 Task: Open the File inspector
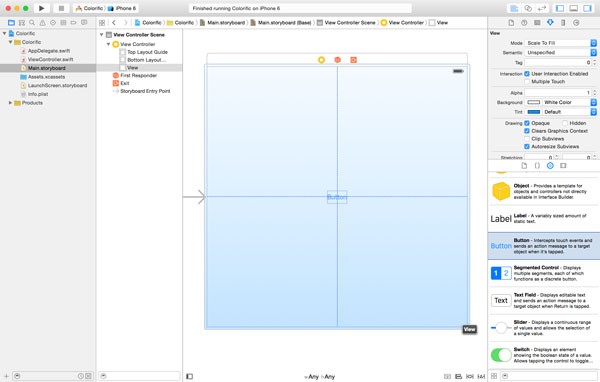[x=511, y=23]
